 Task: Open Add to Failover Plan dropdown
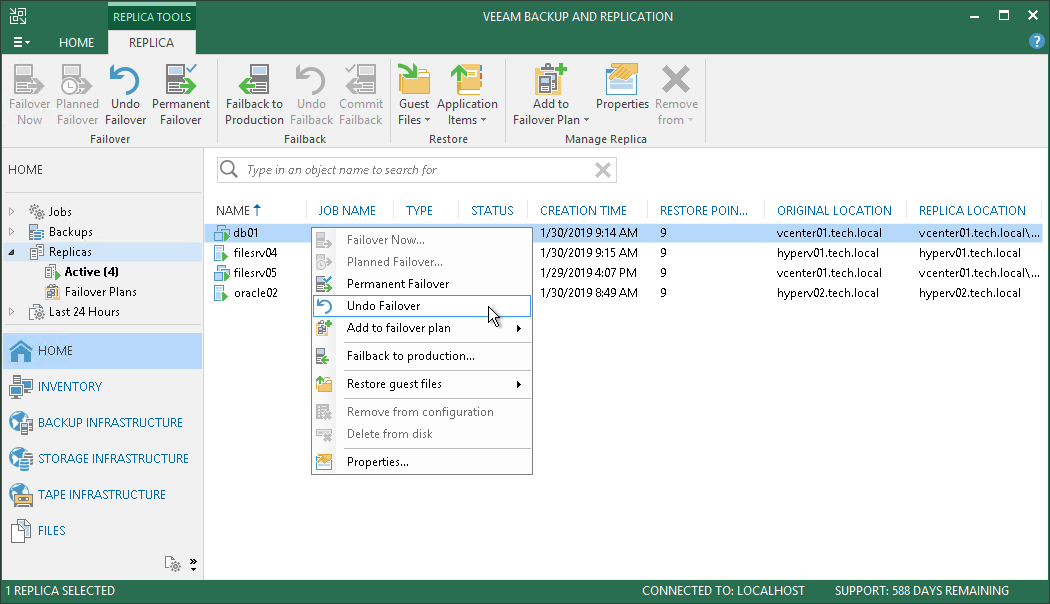pyautogui.click(x=550, y=94)
